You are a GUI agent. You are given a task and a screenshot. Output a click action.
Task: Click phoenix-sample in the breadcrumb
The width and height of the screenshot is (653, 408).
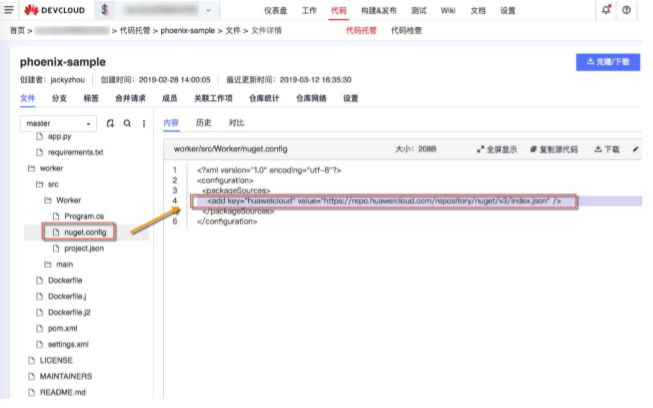point(187,30)
